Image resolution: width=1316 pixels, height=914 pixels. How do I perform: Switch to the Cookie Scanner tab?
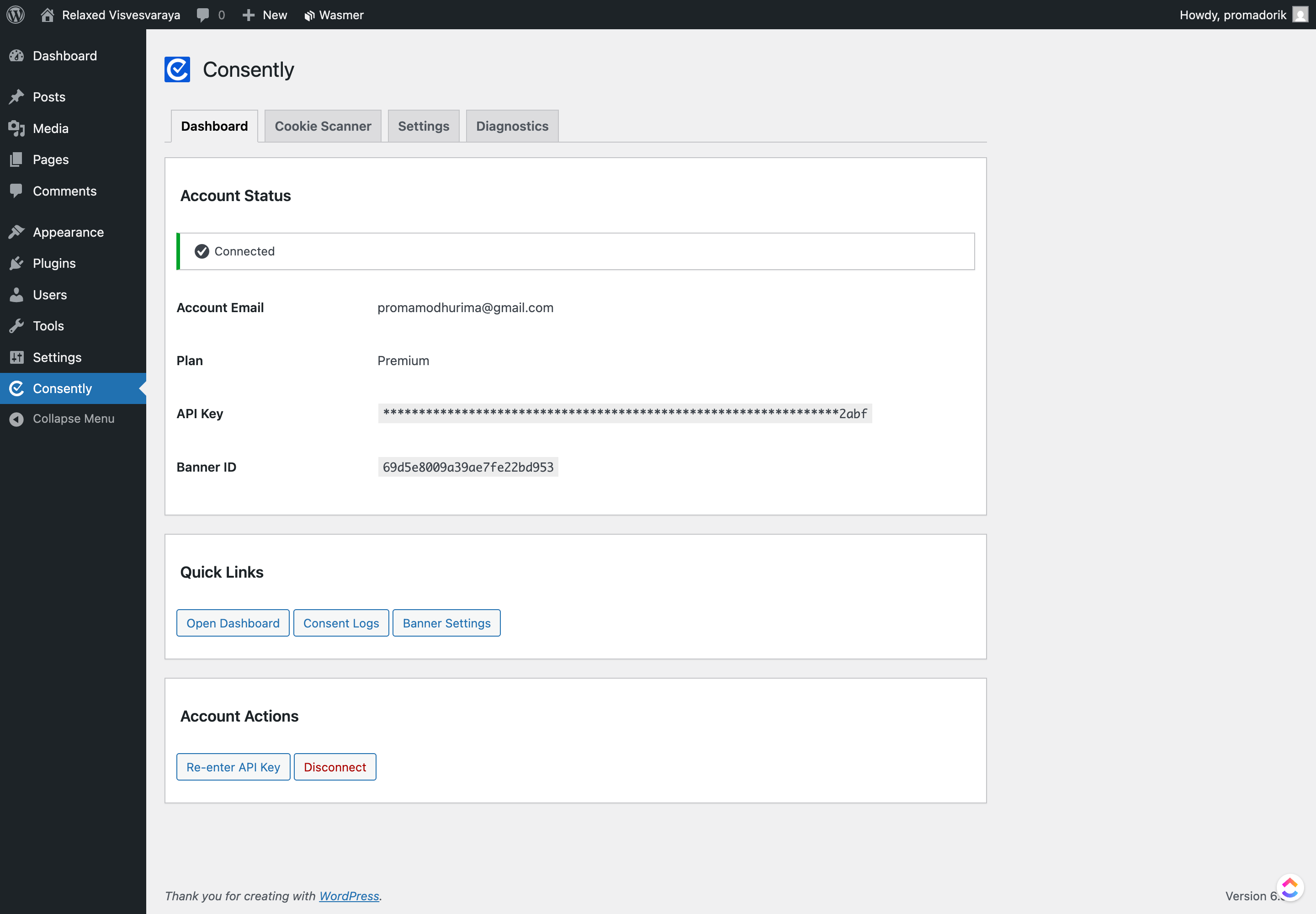pyautogui.click(x=323, y=125)
